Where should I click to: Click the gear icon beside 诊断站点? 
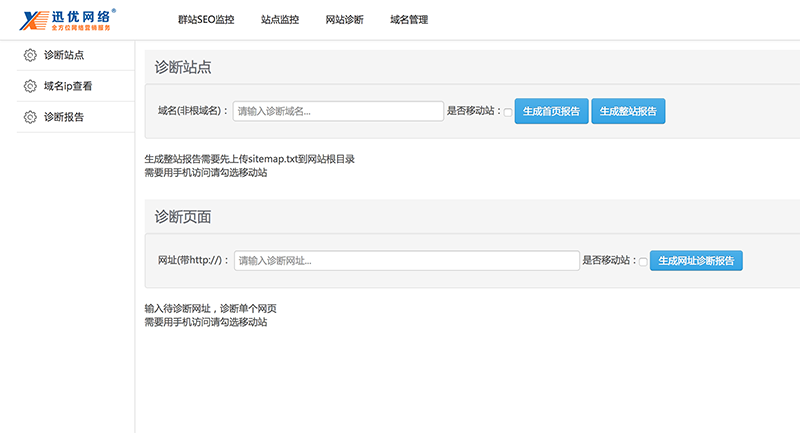30,55
